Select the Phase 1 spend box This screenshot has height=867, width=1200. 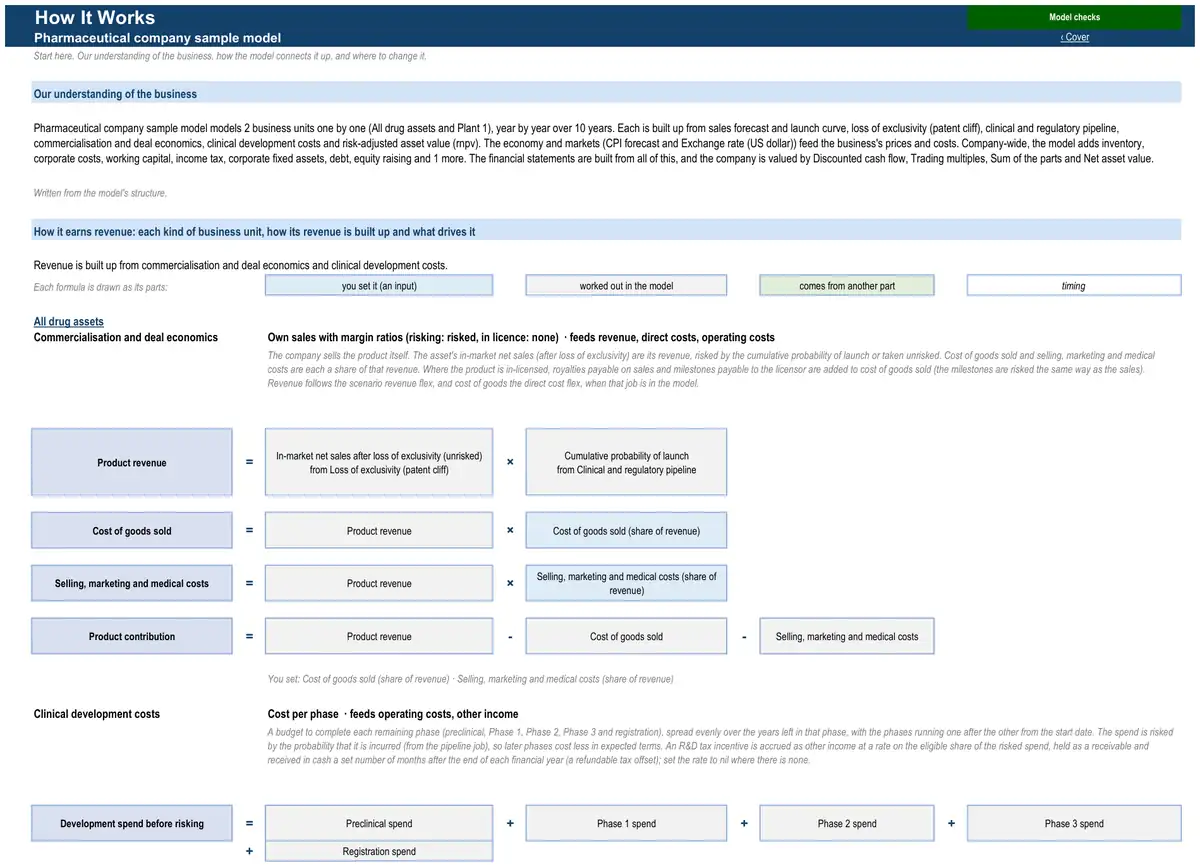coord(626,824)
